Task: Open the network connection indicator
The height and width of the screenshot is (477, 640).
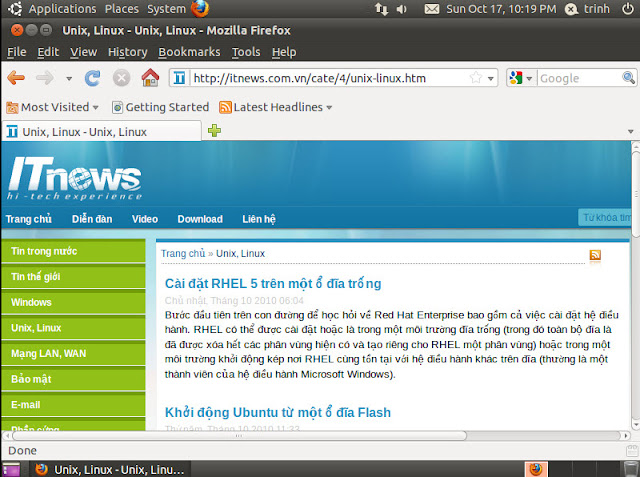Action: [x=382, y=9]
